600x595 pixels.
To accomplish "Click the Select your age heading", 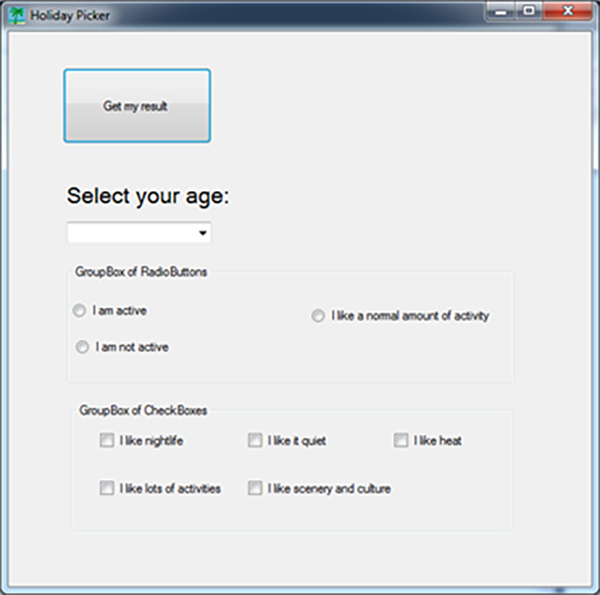I will click(x=148, y=196).
